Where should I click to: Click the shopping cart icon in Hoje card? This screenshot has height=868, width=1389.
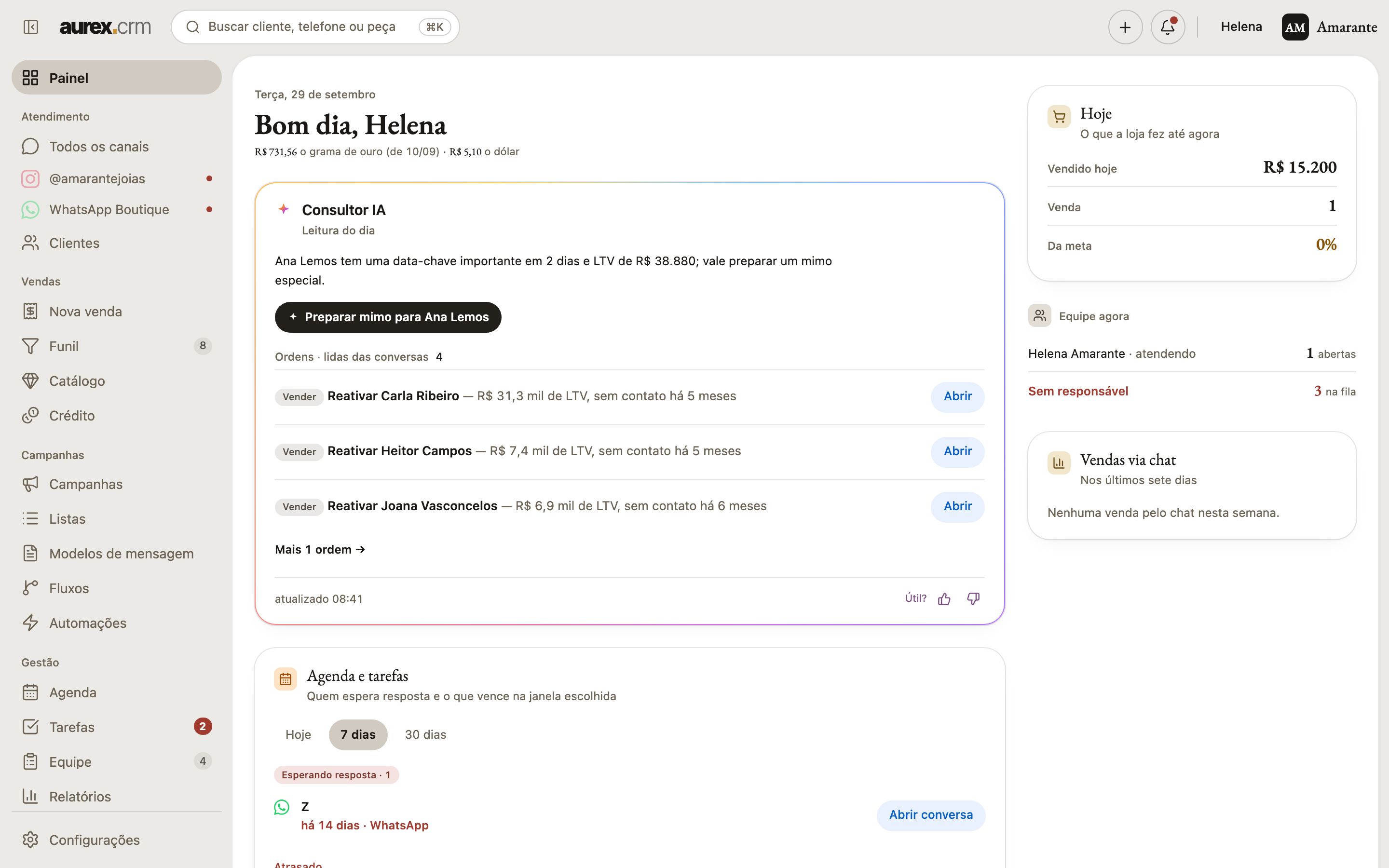[x=1059, y=117]
